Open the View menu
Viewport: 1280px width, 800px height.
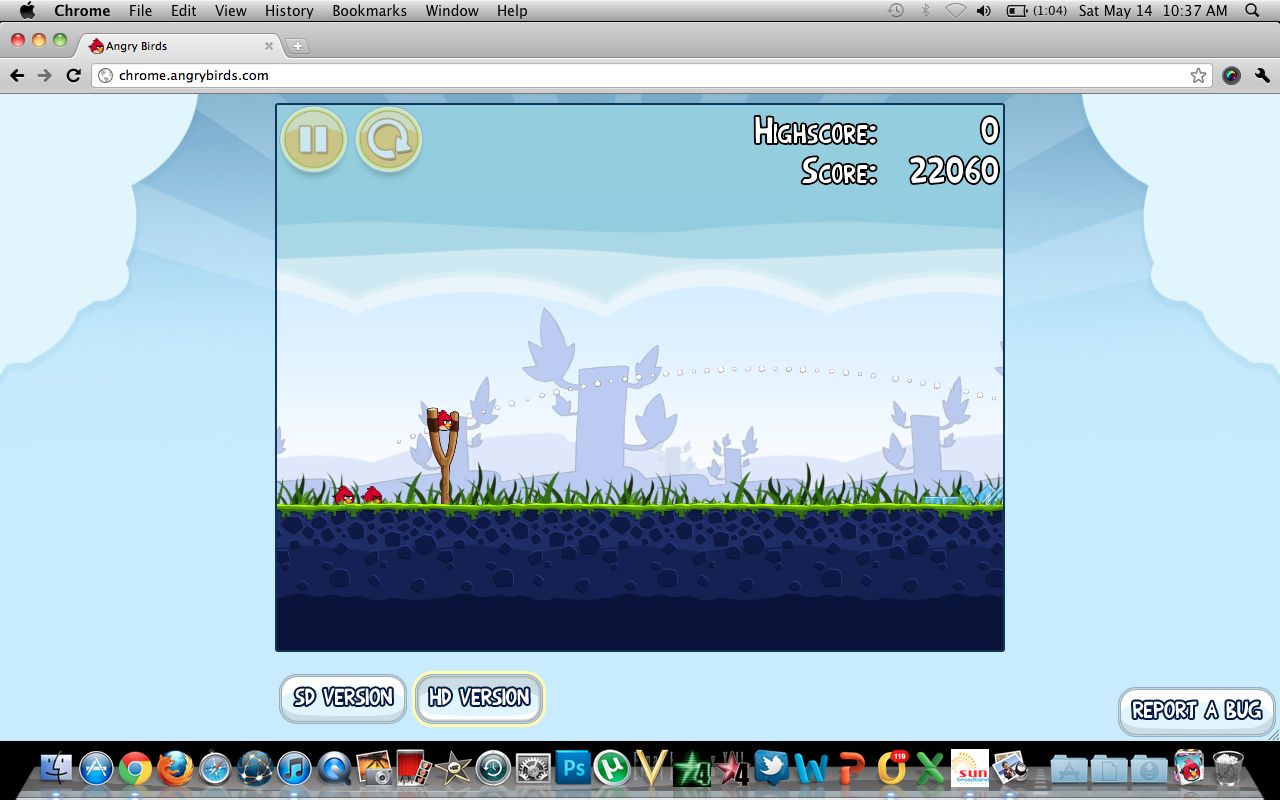(231, 11)
